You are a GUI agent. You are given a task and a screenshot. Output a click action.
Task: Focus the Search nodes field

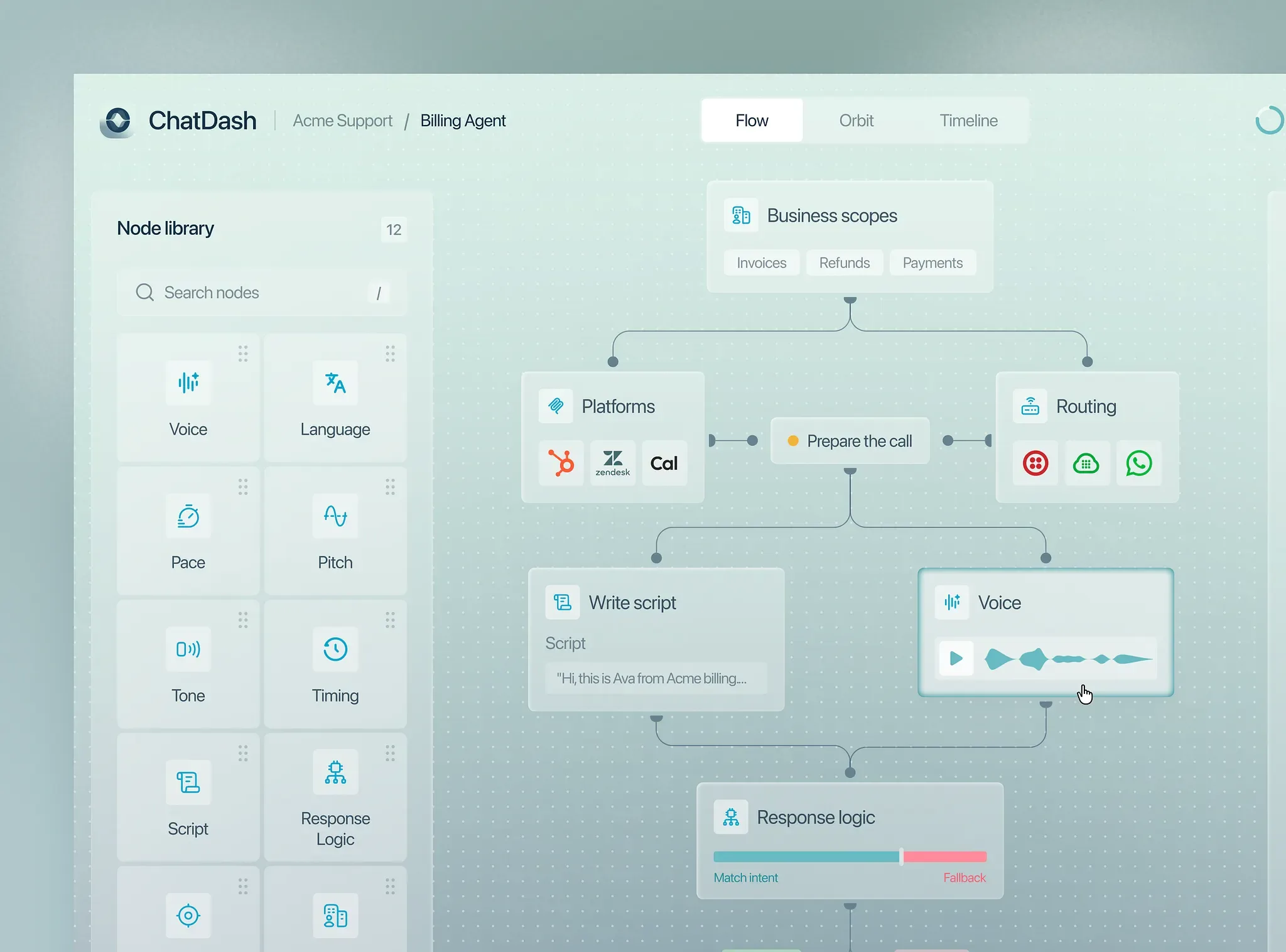point(262,293)
